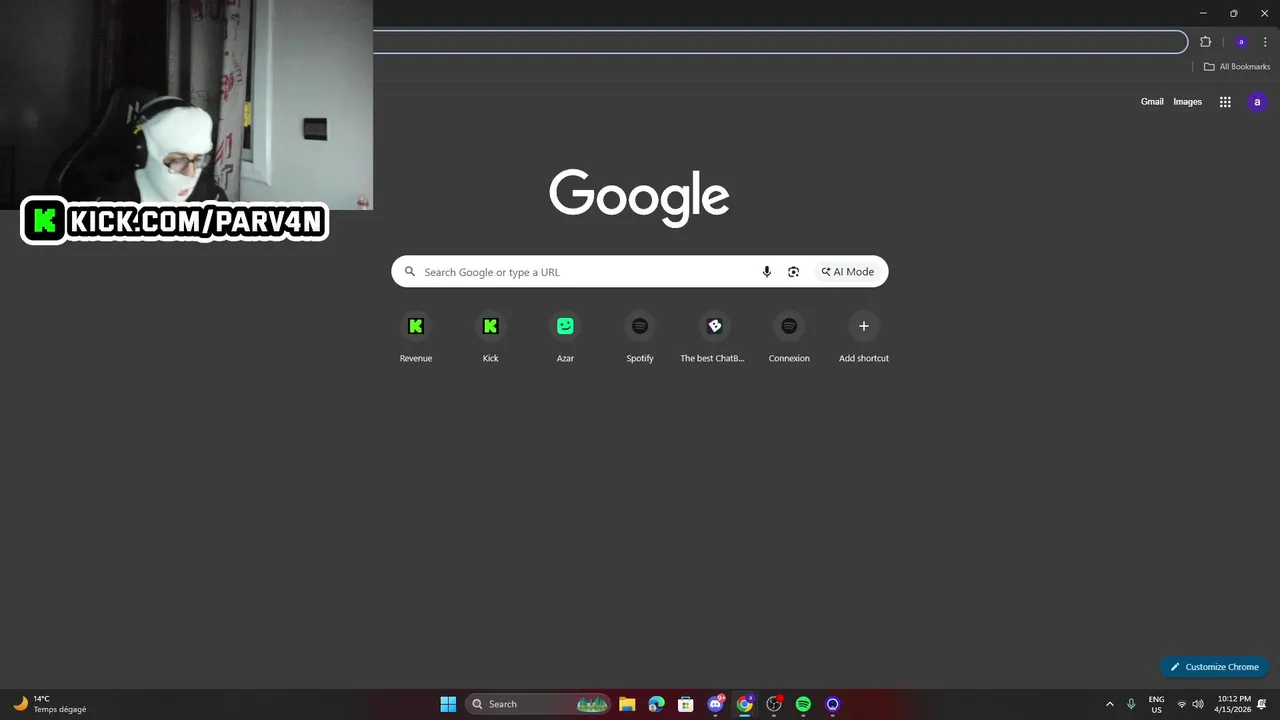Open the Windows Start menu
This screenshot has height=720, width=1280.
pyautogui.click(x=448, y=704)
